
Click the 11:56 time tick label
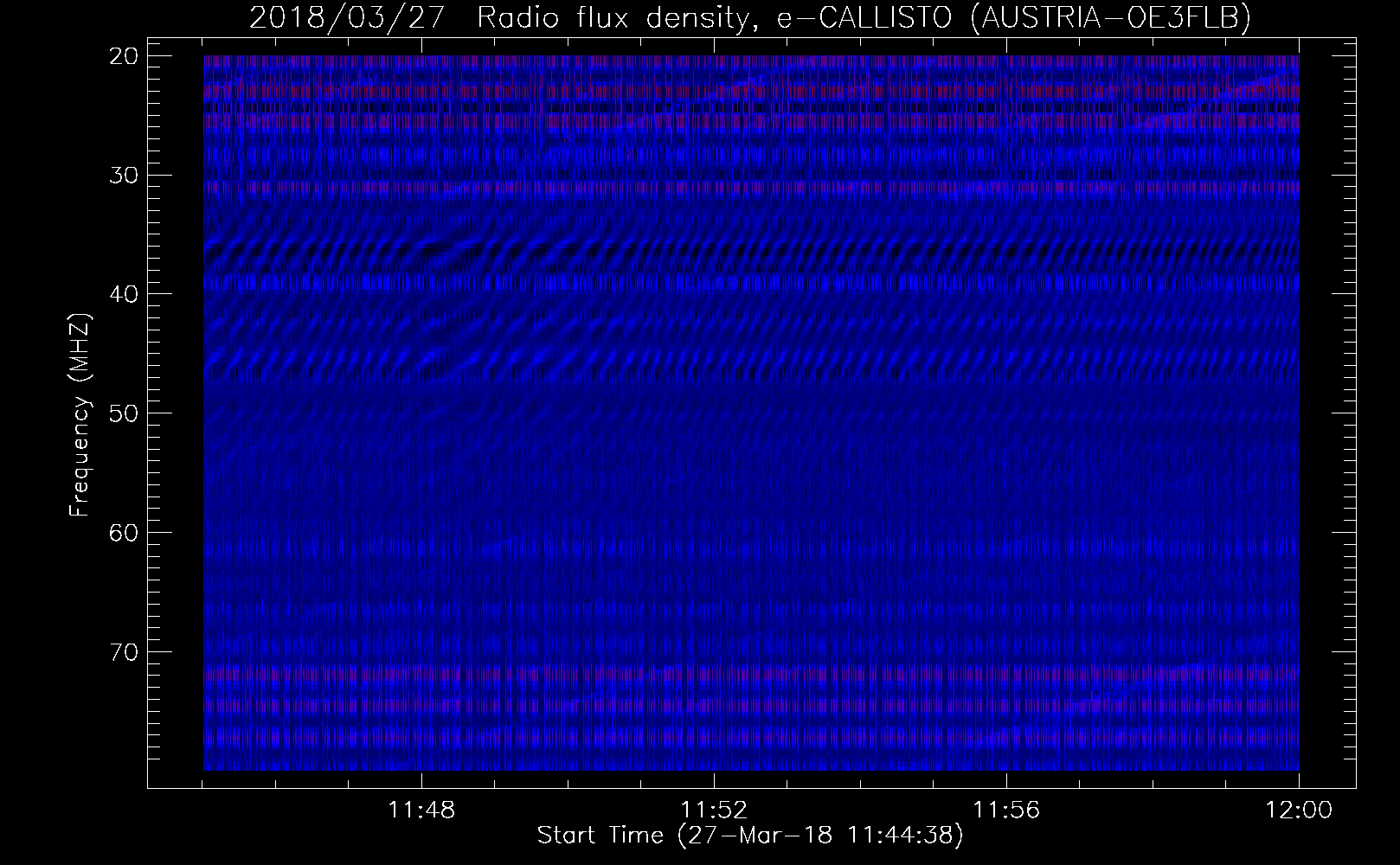click(x=1006, y=811)
